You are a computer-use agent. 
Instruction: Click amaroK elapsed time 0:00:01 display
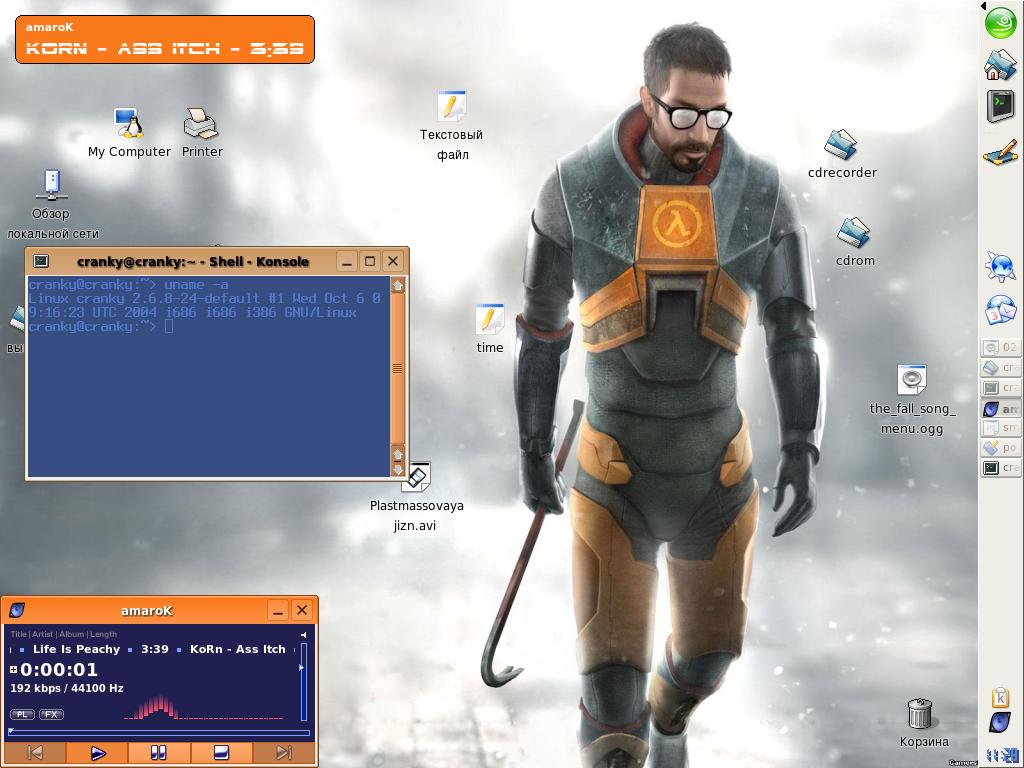59,669
